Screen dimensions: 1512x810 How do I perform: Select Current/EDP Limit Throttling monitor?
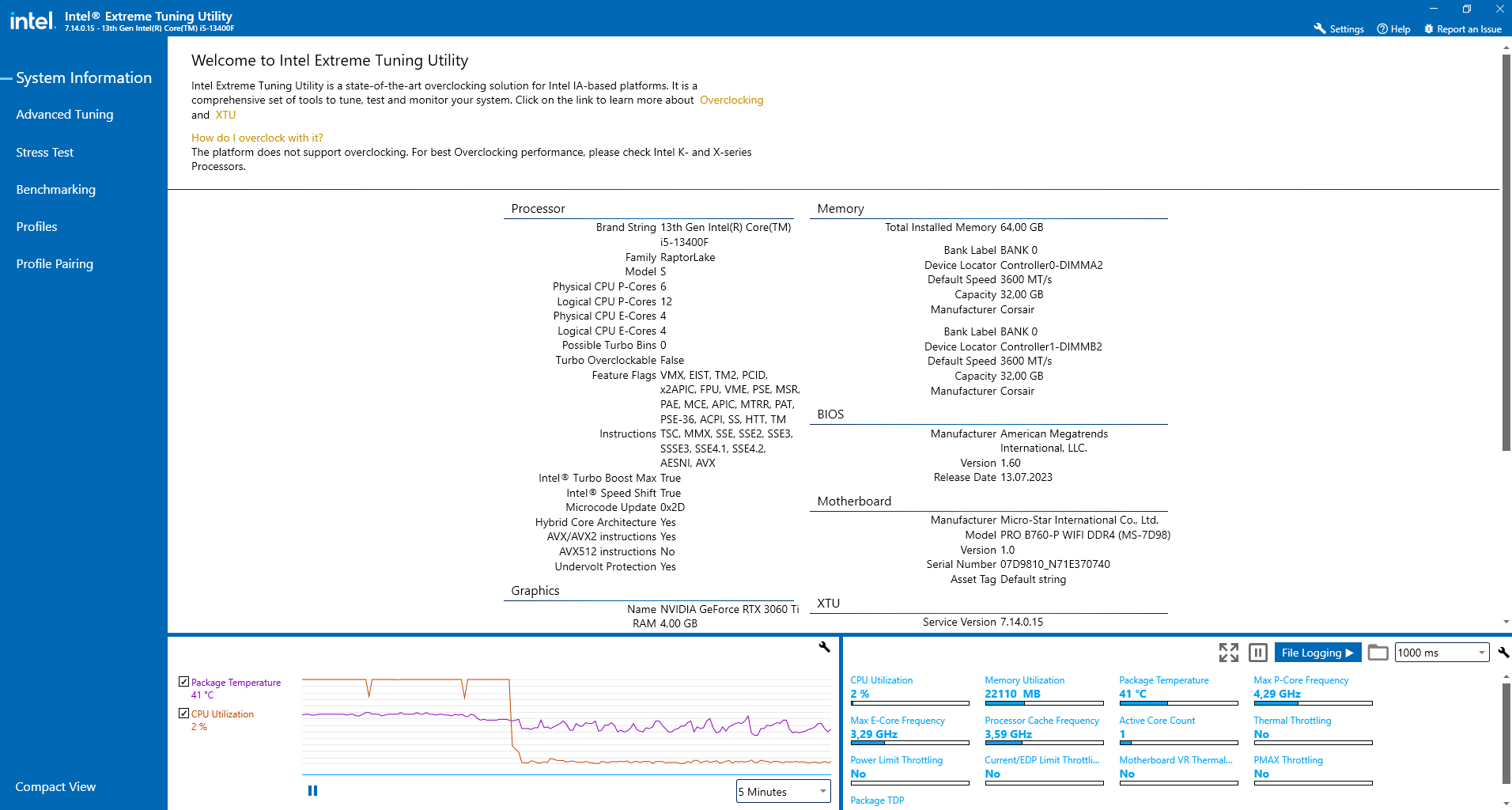(x=1044, y=771)
